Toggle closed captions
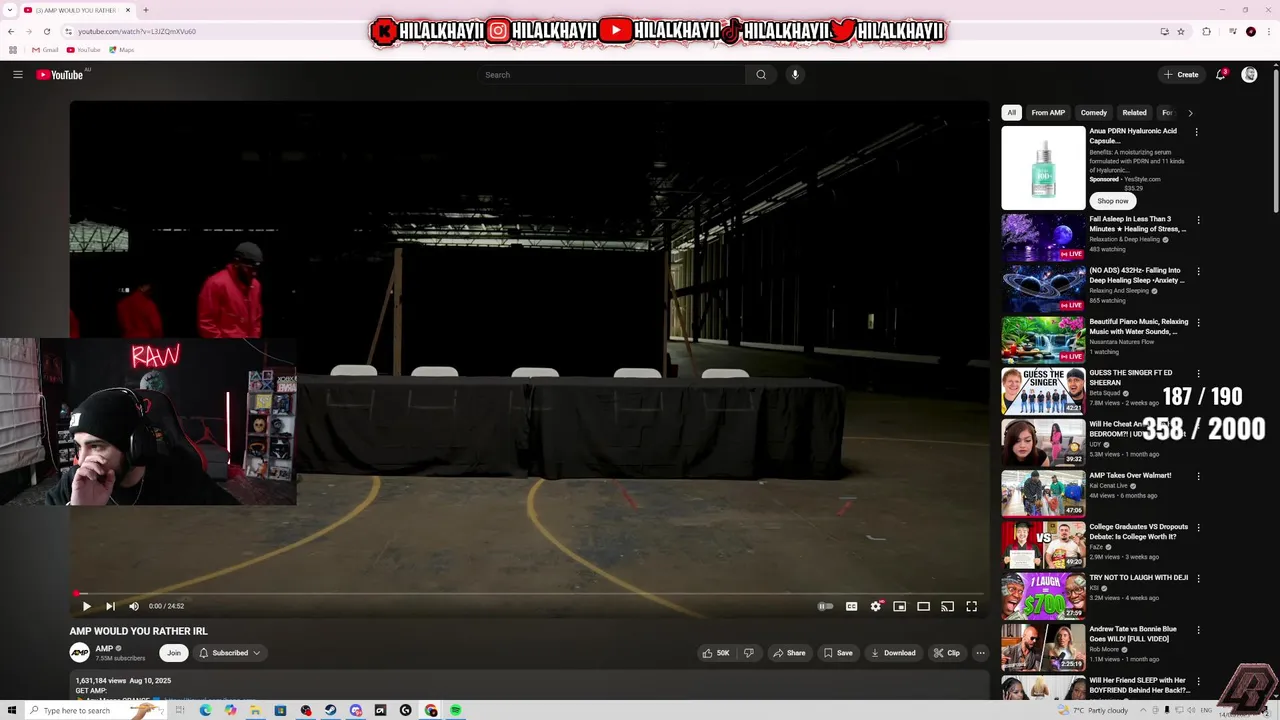The image size is (1280, 720). pos(851,606)
